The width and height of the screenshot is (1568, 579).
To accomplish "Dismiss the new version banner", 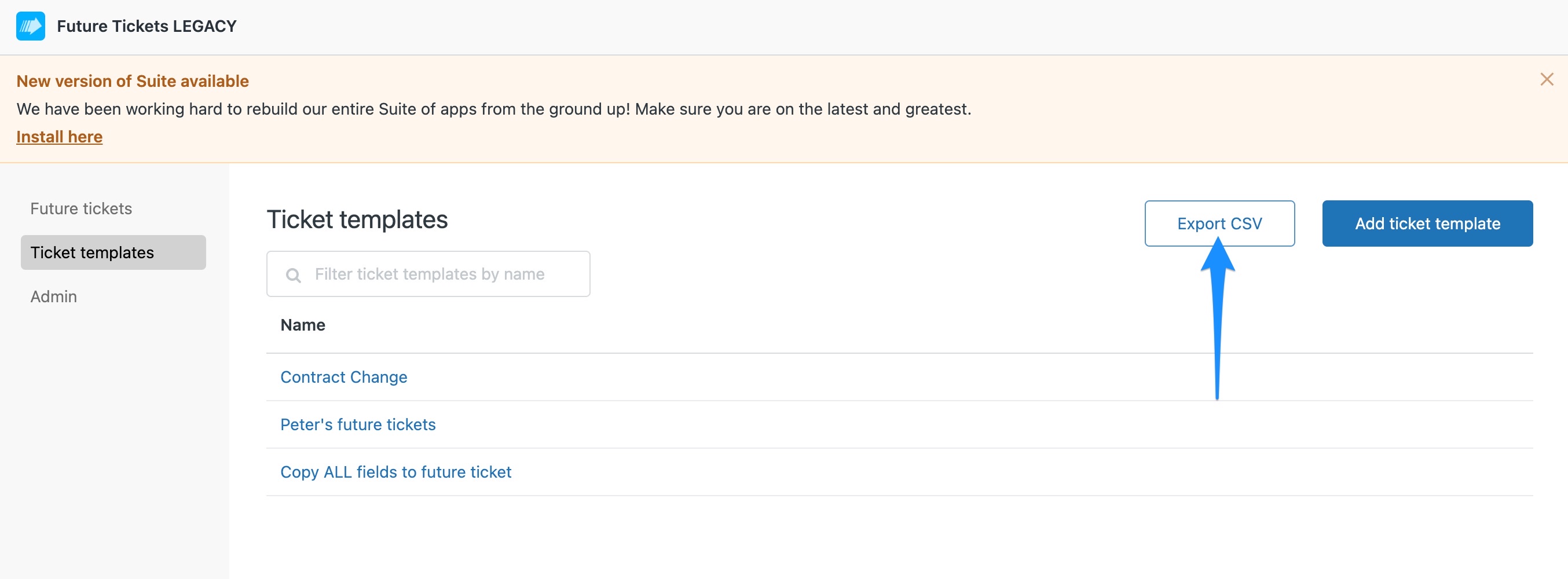I will (1547, 80).
